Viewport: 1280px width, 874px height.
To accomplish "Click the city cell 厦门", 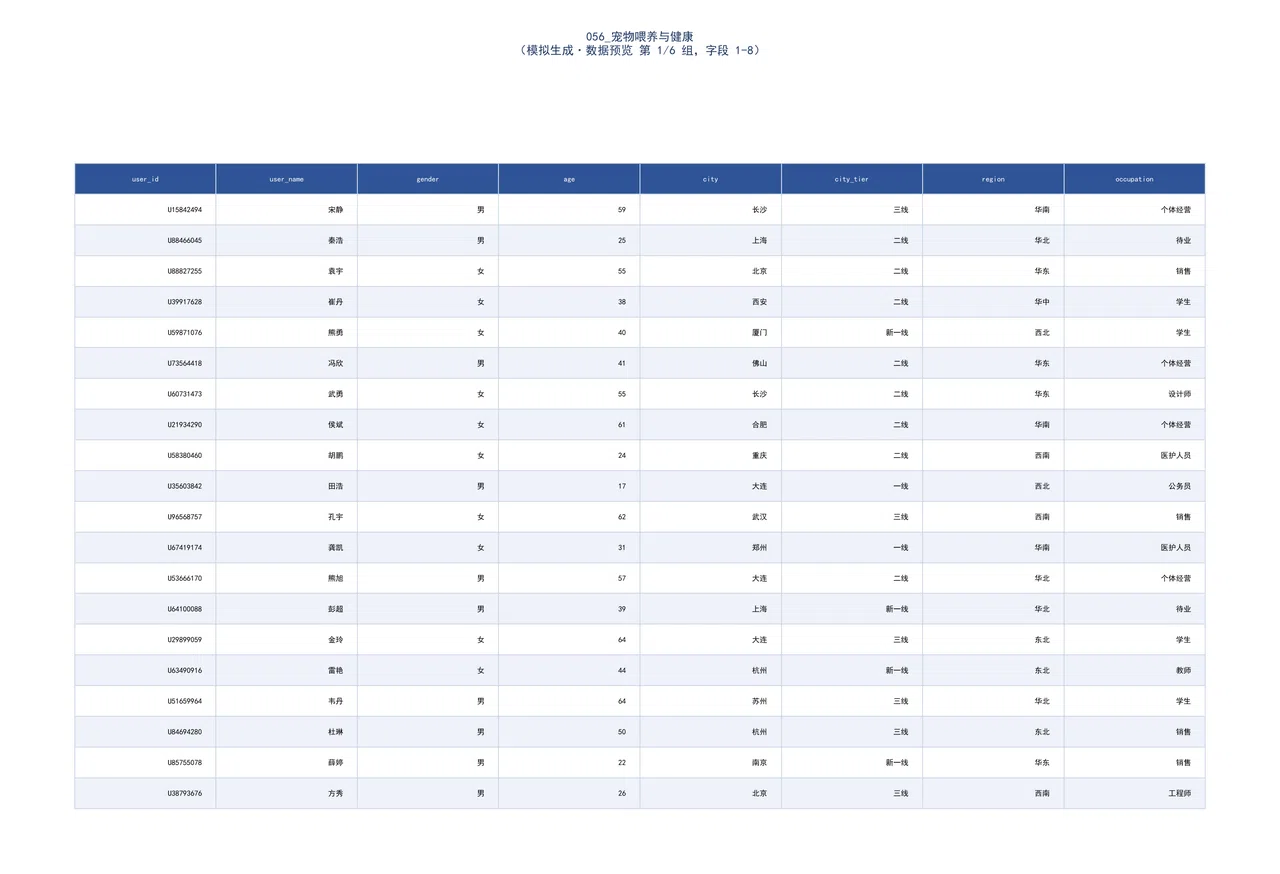I will (x=711, y=333).
